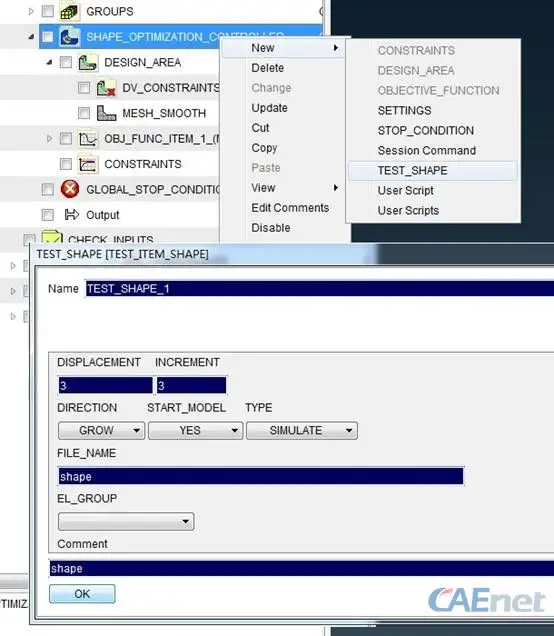The height and width of the screenshot is (636, 554).
Task: Click the INCREMENT input field
Action: click(191, 385)
